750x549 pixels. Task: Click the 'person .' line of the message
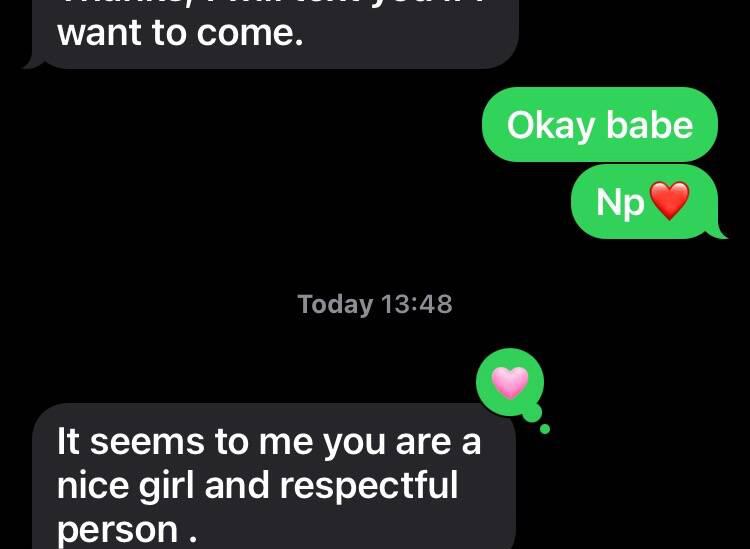click(x=127, y=529)
